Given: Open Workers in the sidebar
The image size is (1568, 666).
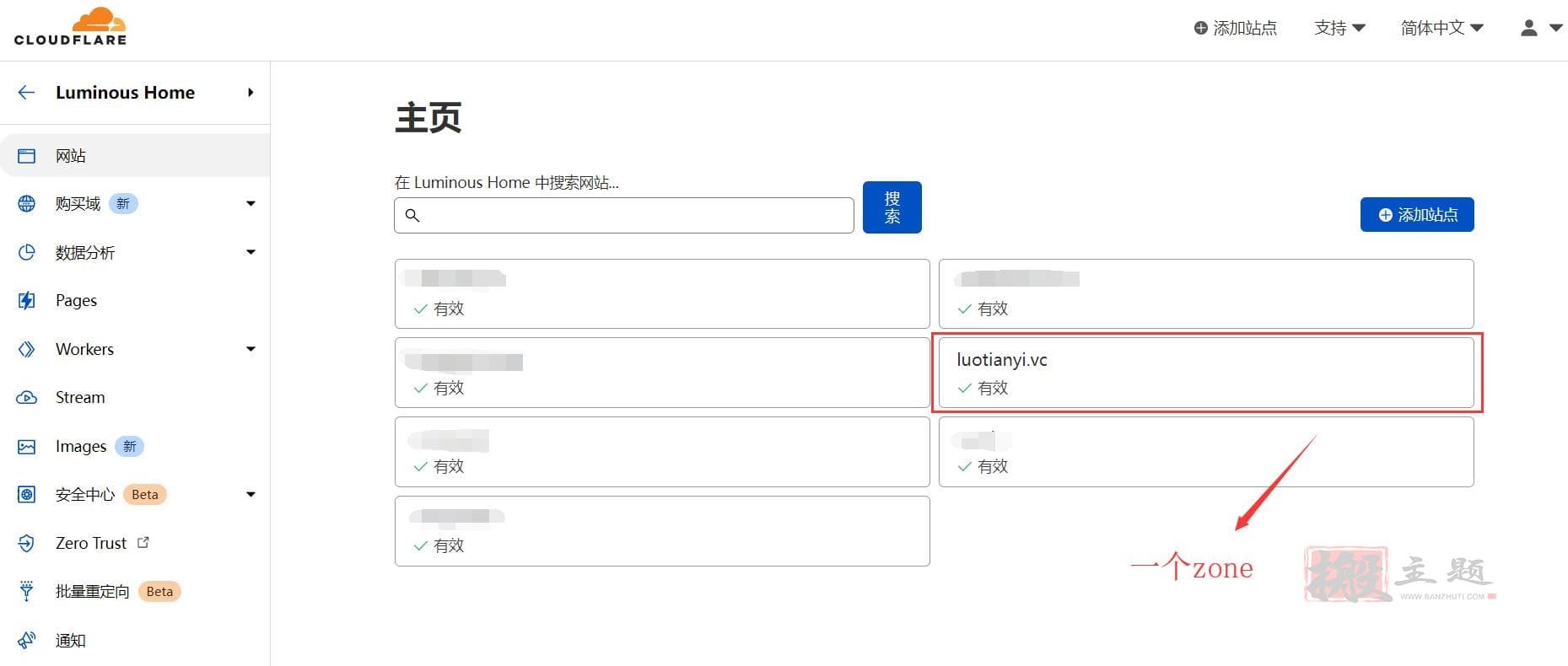Looking at the screenshot, I should coord(84,349).
